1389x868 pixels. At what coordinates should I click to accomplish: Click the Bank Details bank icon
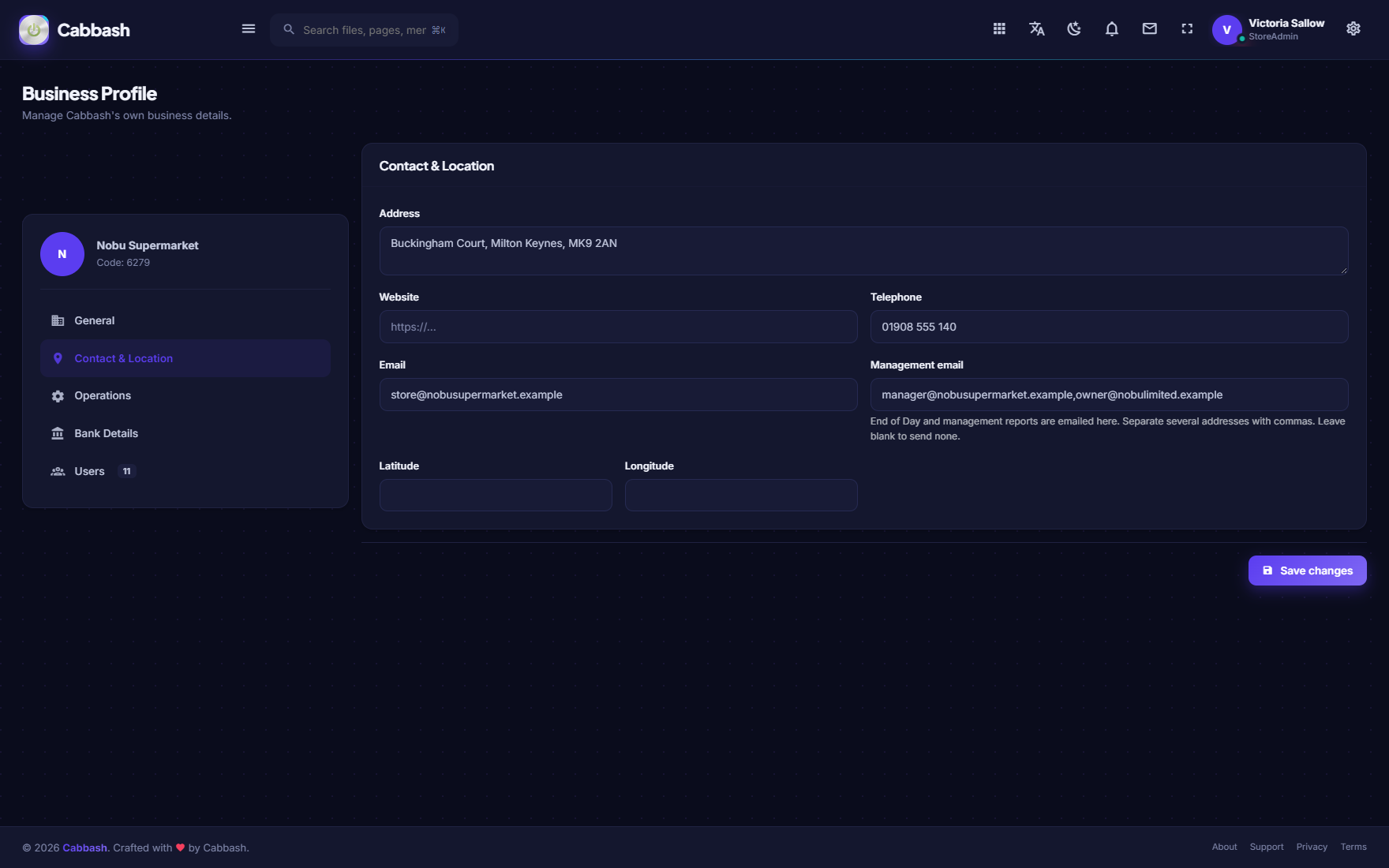tap(58, 433)
